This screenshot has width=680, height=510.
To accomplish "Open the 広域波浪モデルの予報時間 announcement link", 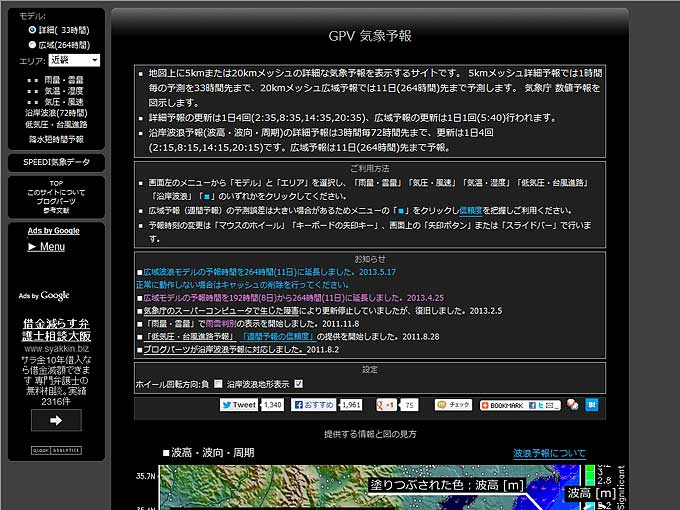I will pyautogui.click(x=269, y=272).
